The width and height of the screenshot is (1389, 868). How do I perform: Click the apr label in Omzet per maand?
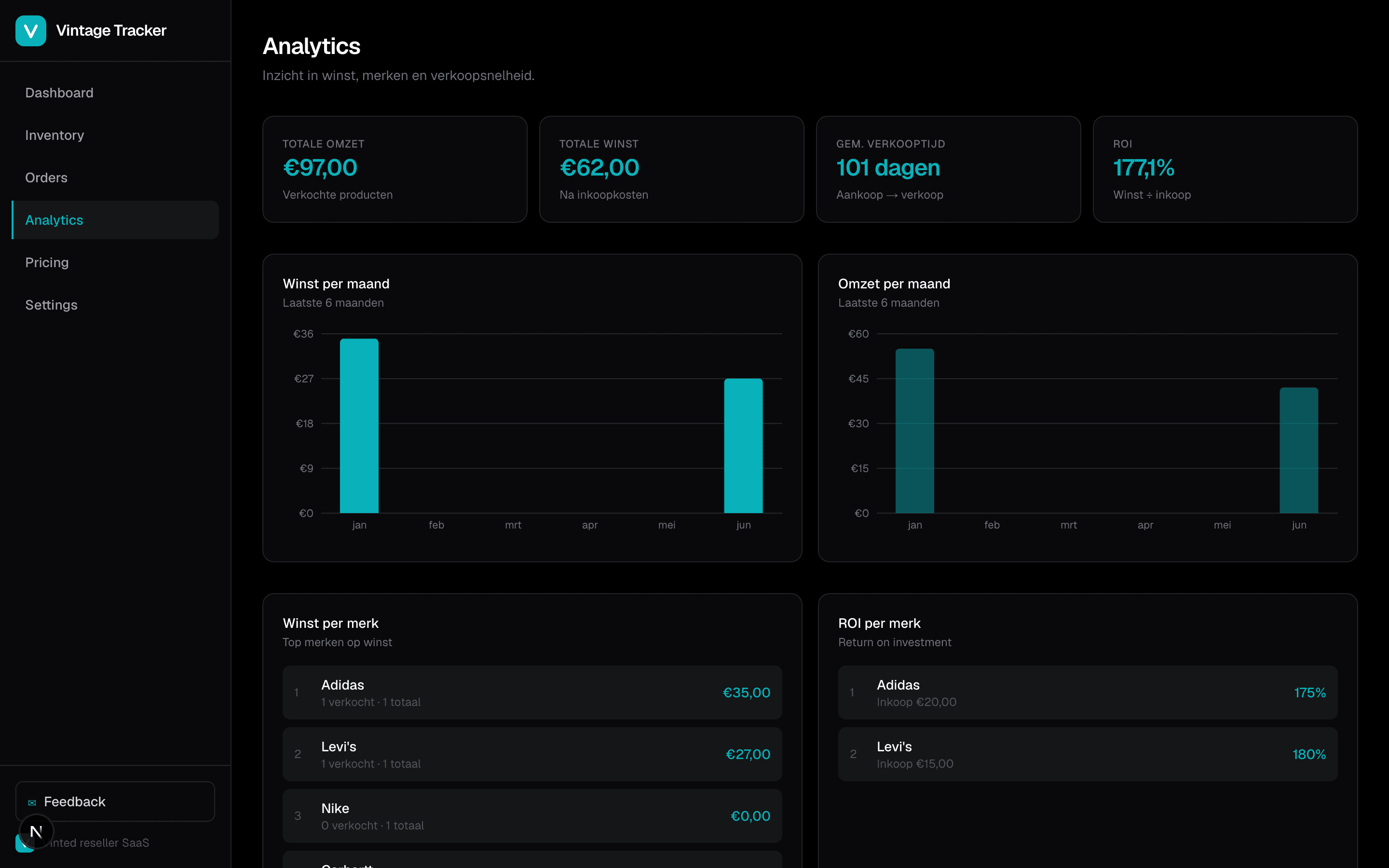pos(1145,525)
